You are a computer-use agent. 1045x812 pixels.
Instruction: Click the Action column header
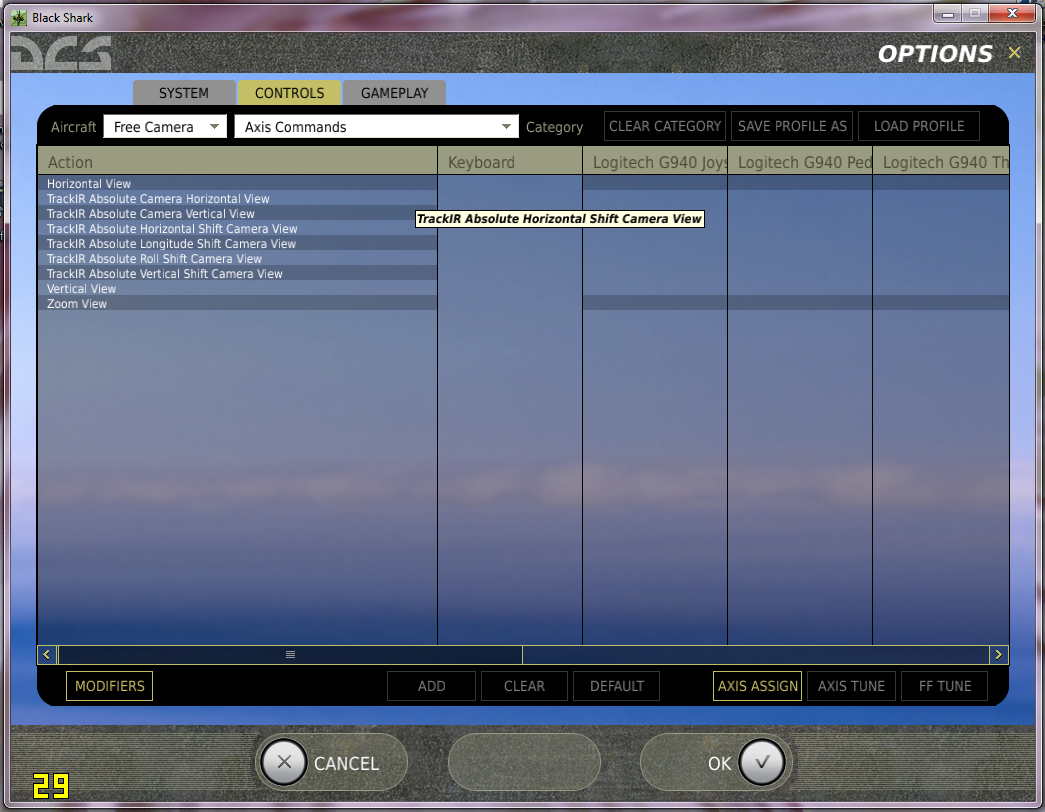(x=237, y=161)
